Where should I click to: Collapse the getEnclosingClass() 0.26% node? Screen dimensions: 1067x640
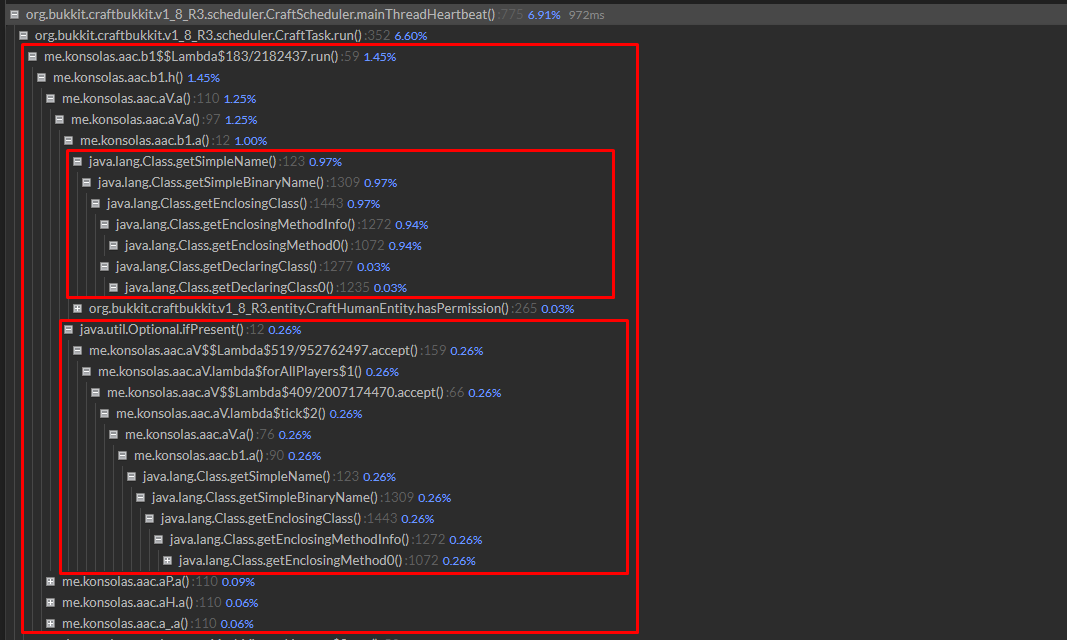(x=149, y=519)
